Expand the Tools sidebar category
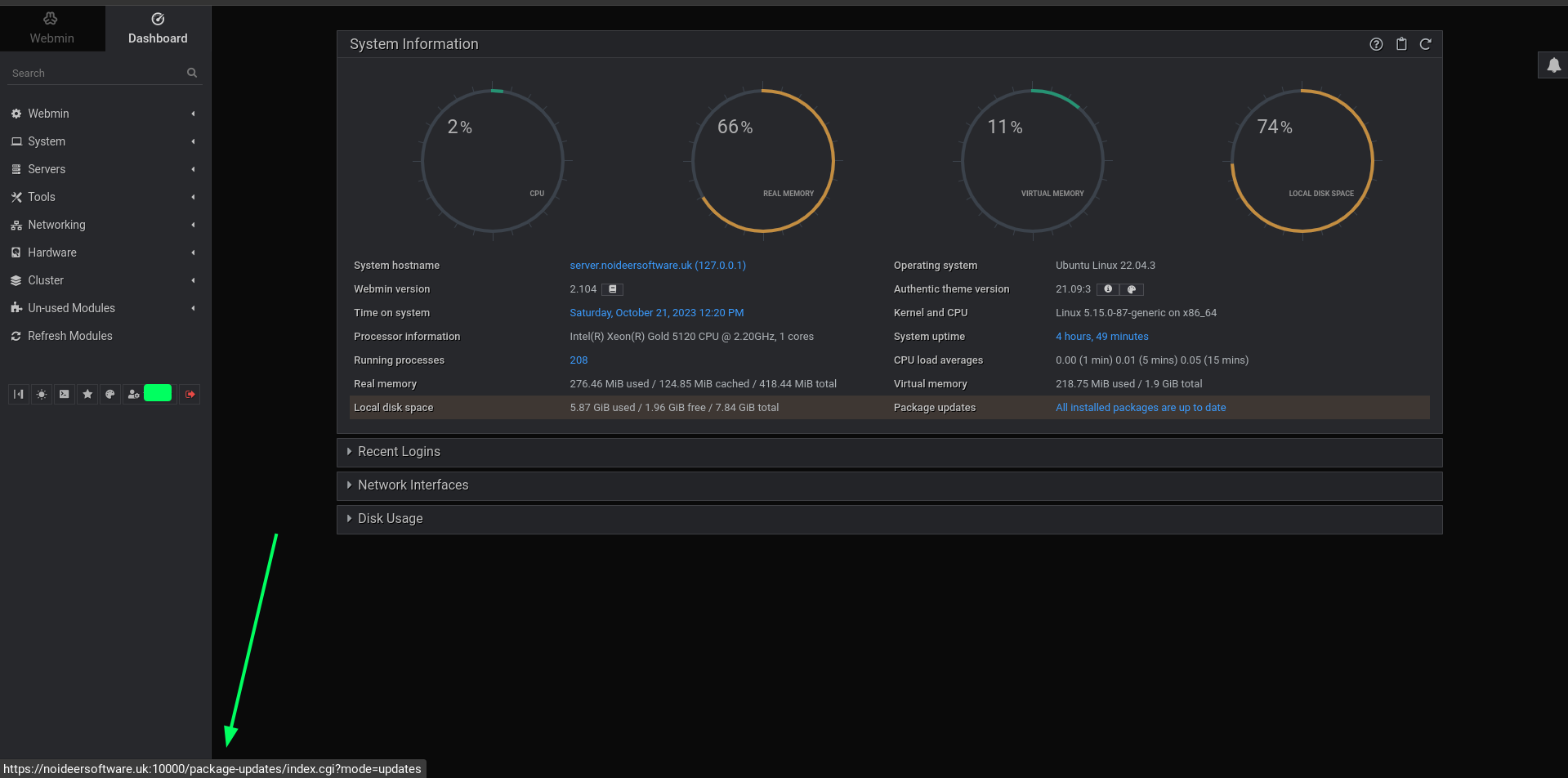 (x=105, y=197)
